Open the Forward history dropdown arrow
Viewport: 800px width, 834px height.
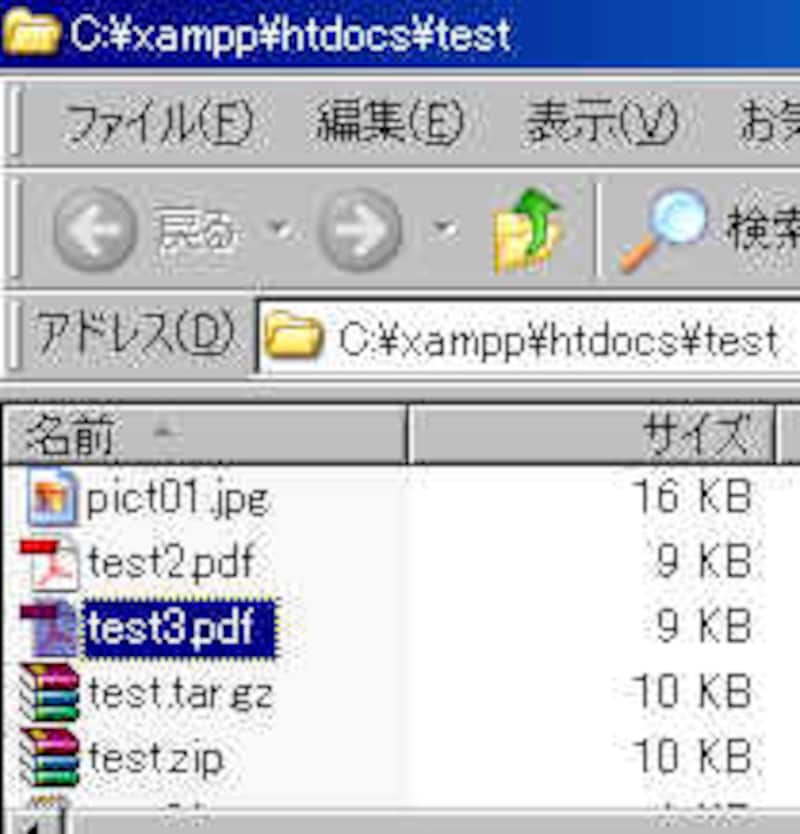point(444,229)
